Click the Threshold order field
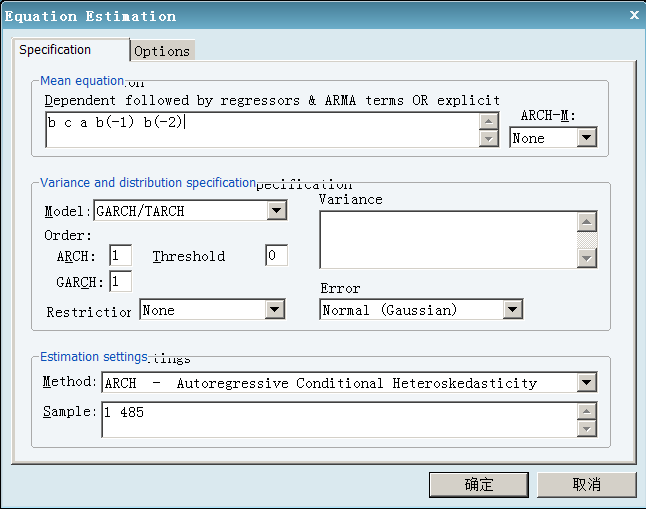Viewport: 646px width, 509px height. 276,256
